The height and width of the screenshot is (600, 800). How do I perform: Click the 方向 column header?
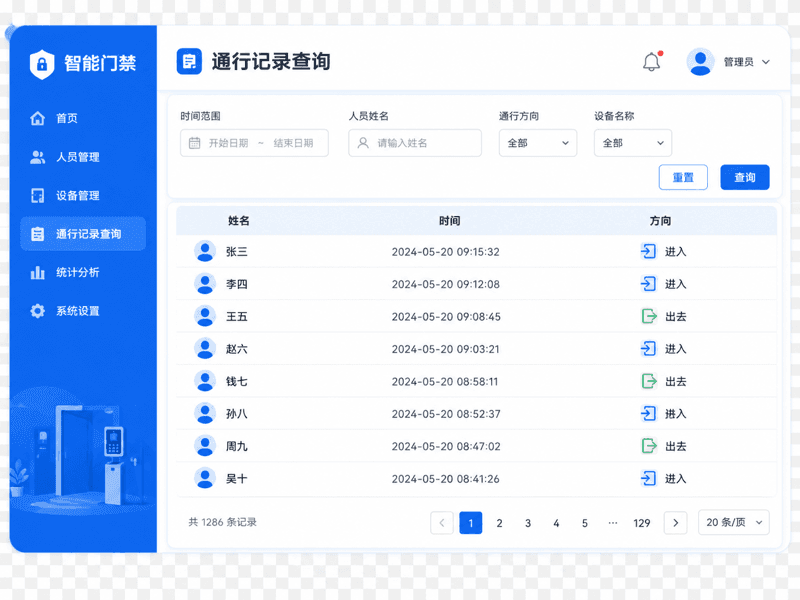pyautogui.click(x=660, y=221)
